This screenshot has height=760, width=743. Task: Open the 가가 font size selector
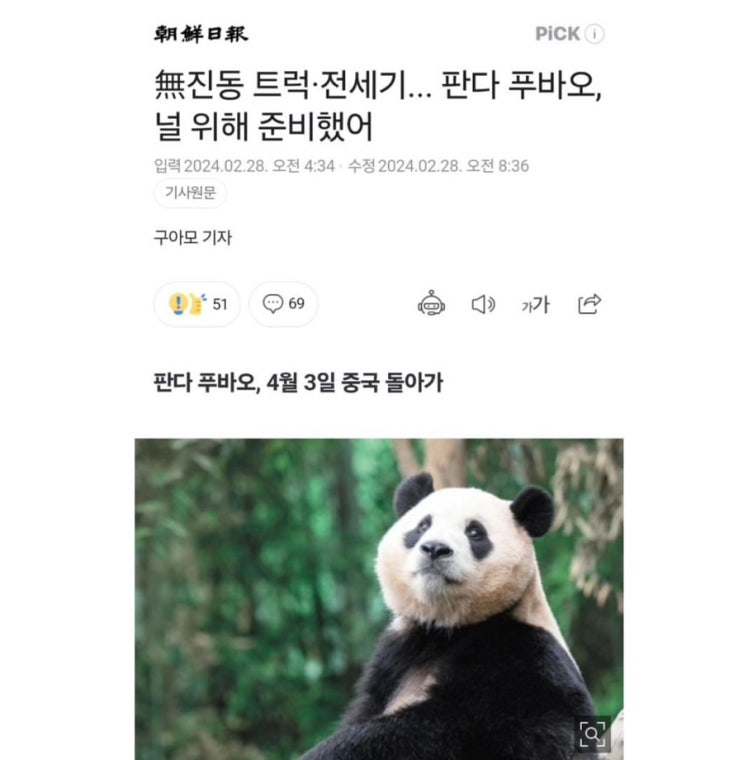pyautogui.click(x=536, y=305)
